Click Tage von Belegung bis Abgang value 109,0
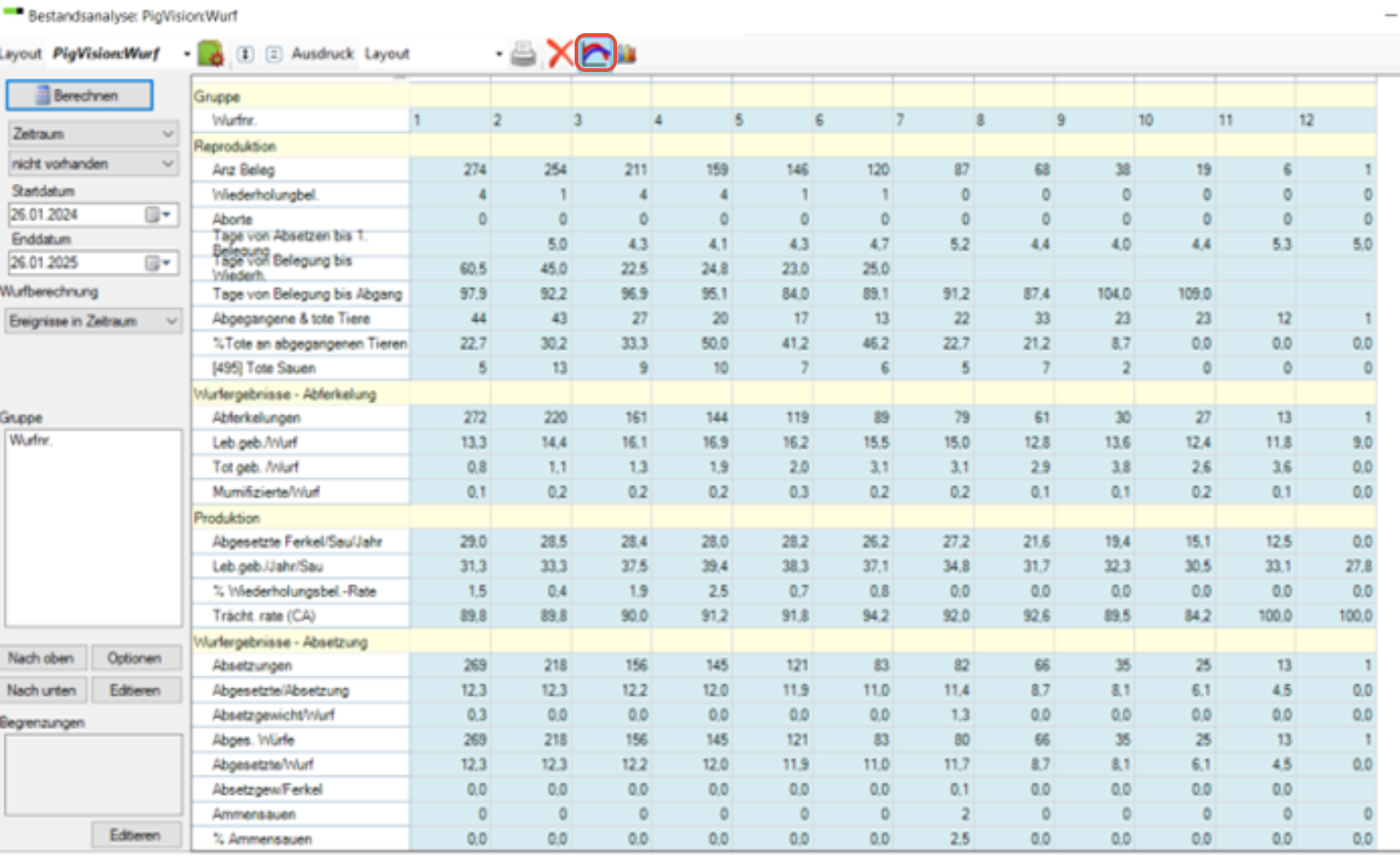Viewport: 1400px width, 860px height. [x=1194, y=293]
